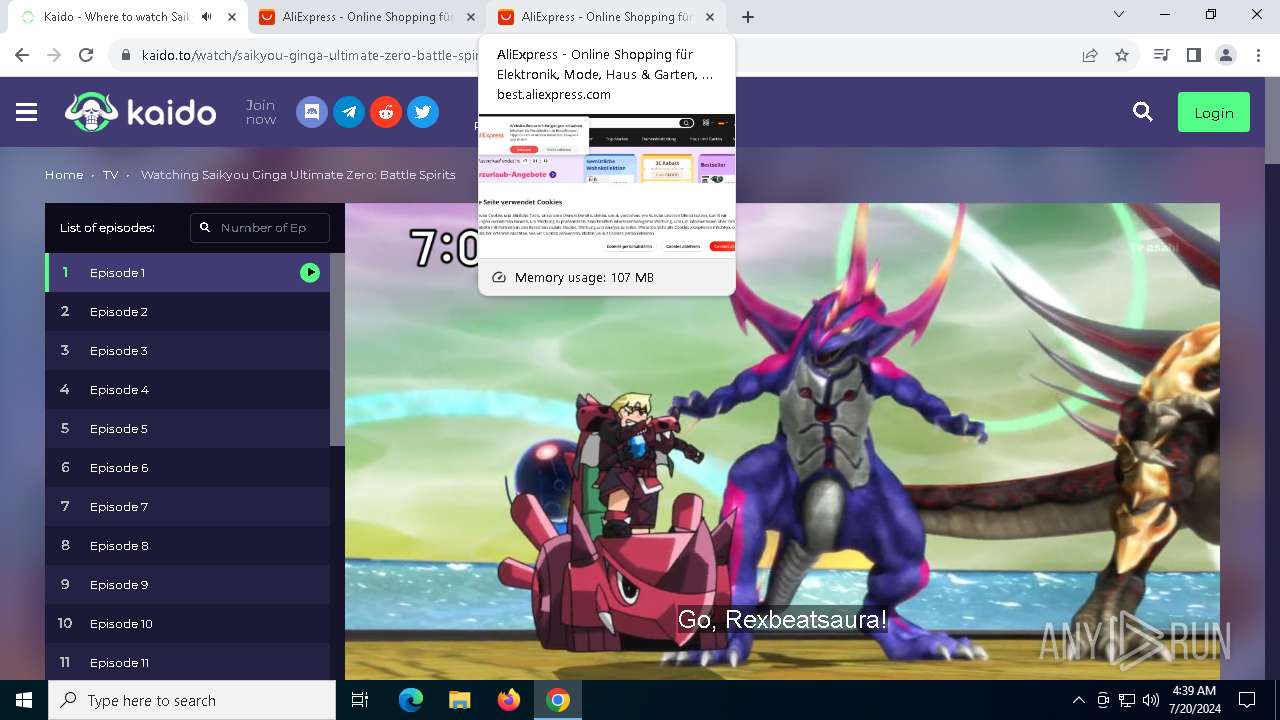This screenshot has width=1280, height=720.
Task: Open the Discord social icon
Action: tap(312, 112)
